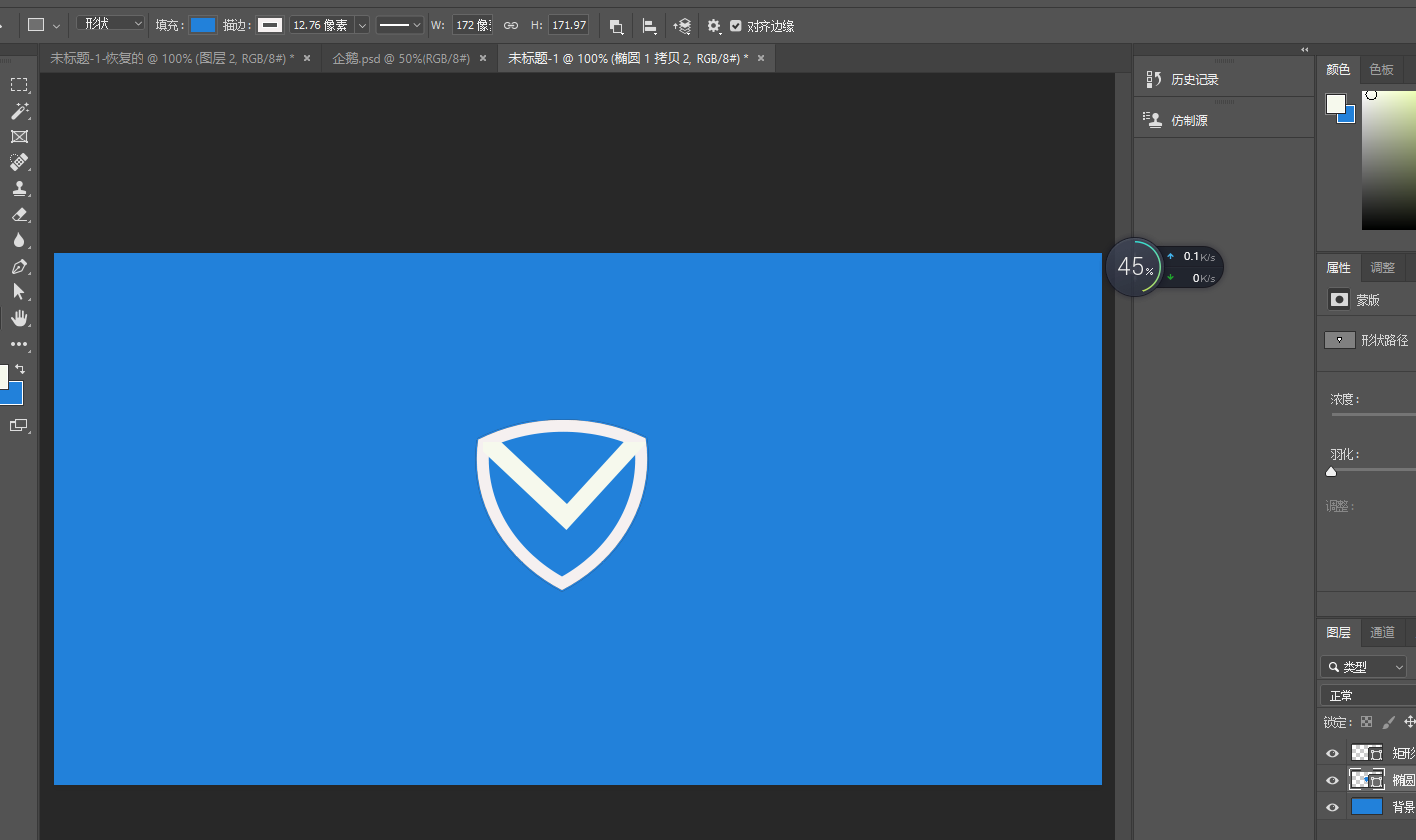Click the shape path icon in Properties
The image size is (1416, 840).
coord(1339,340)
